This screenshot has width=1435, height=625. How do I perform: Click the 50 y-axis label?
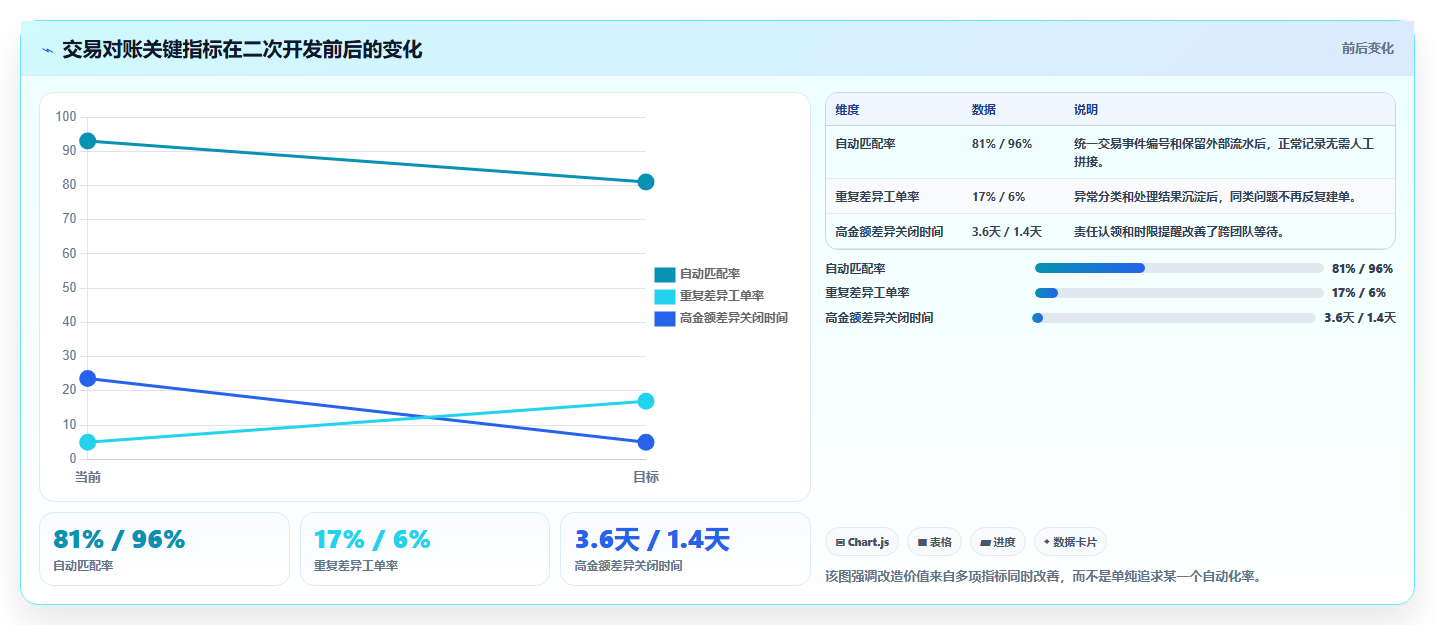point(69,288)
